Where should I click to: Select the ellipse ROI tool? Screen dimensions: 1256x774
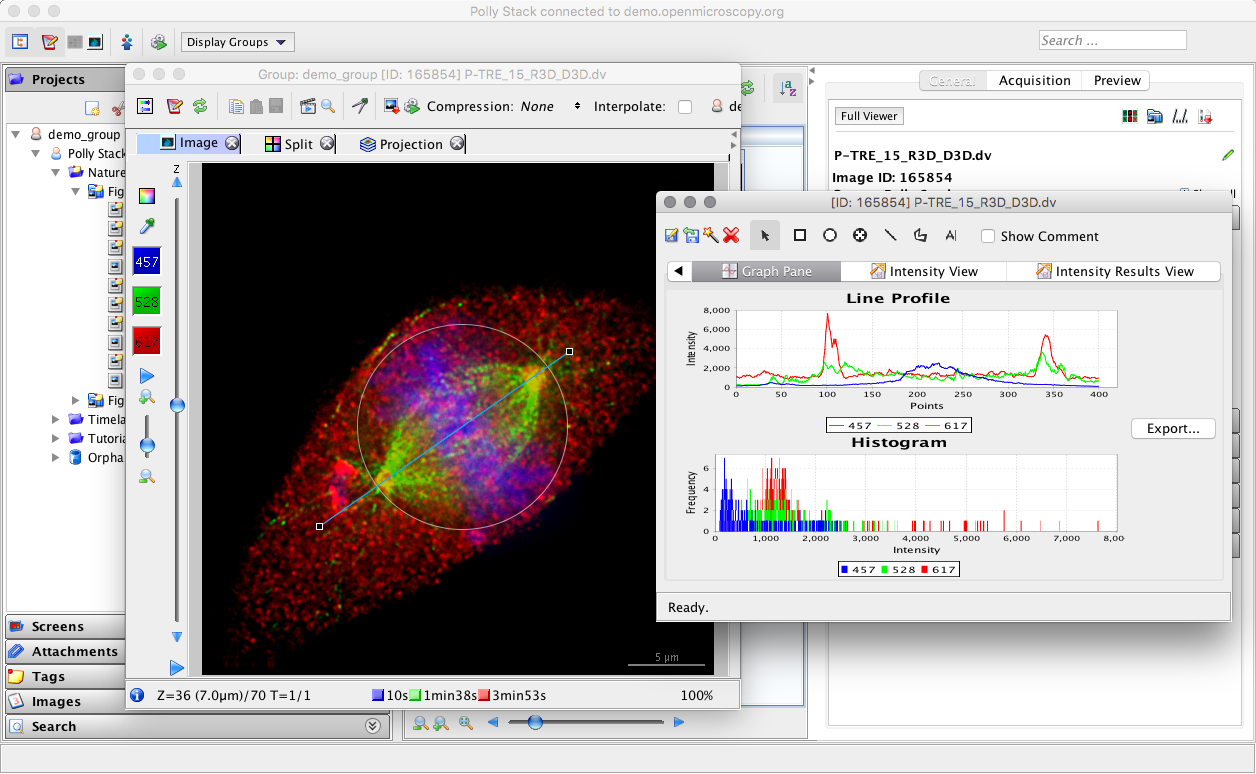pos(830,236)
